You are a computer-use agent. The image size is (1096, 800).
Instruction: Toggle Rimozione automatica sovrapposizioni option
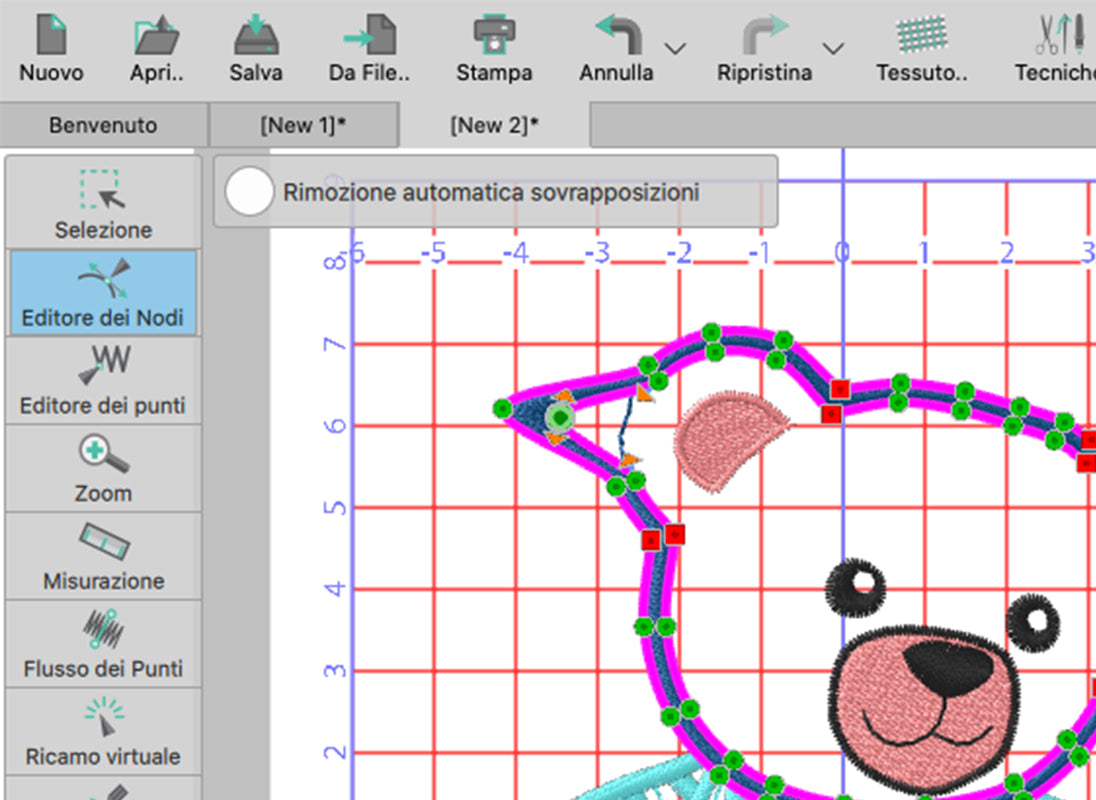click(249, 191)
